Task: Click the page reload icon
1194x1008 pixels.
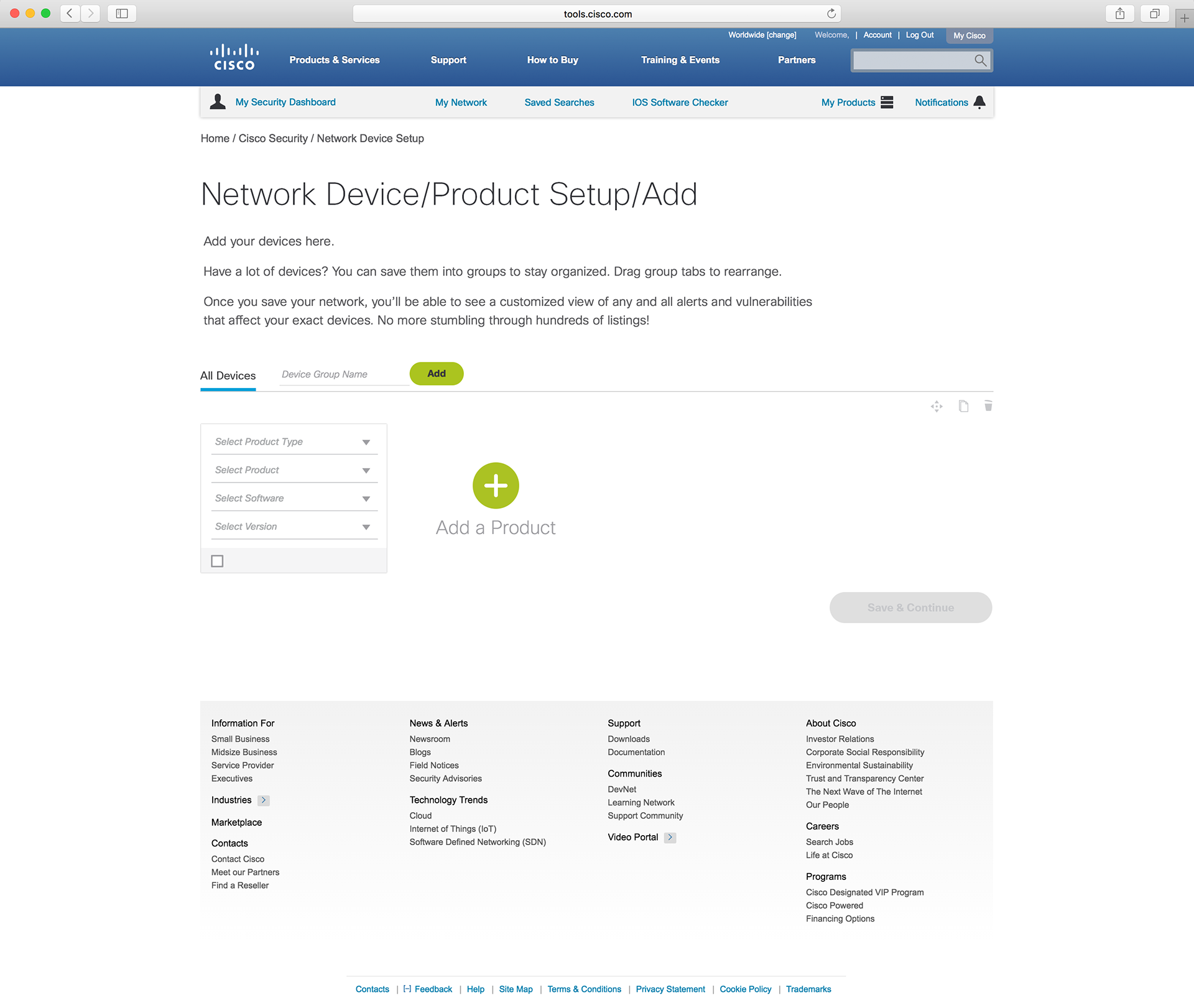Action: click(x=831, y=14)
